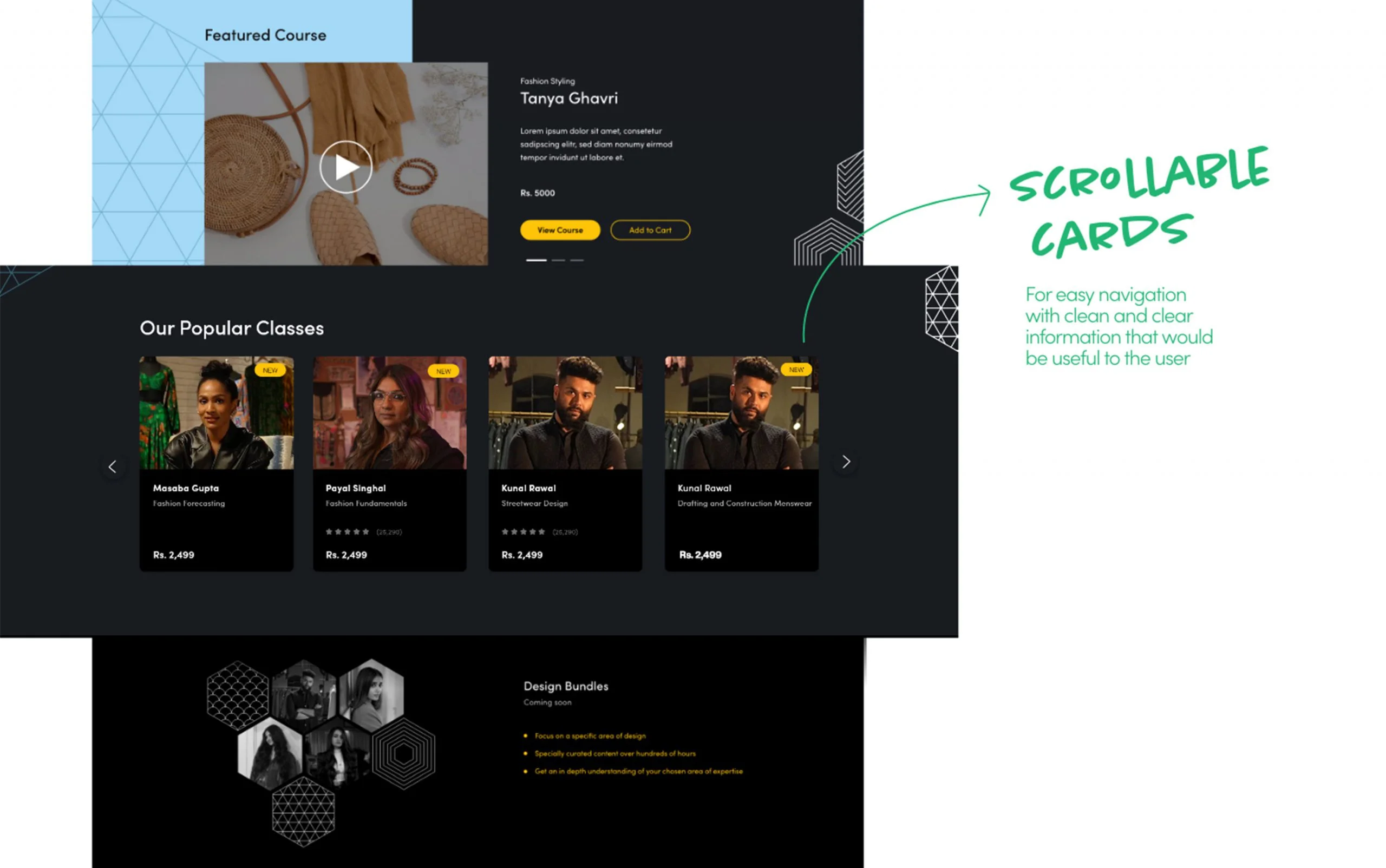Go back using the left chevron arrow
Viewport: 1386px width, 868px height.
pyautogui.click(x=113, y=466)
